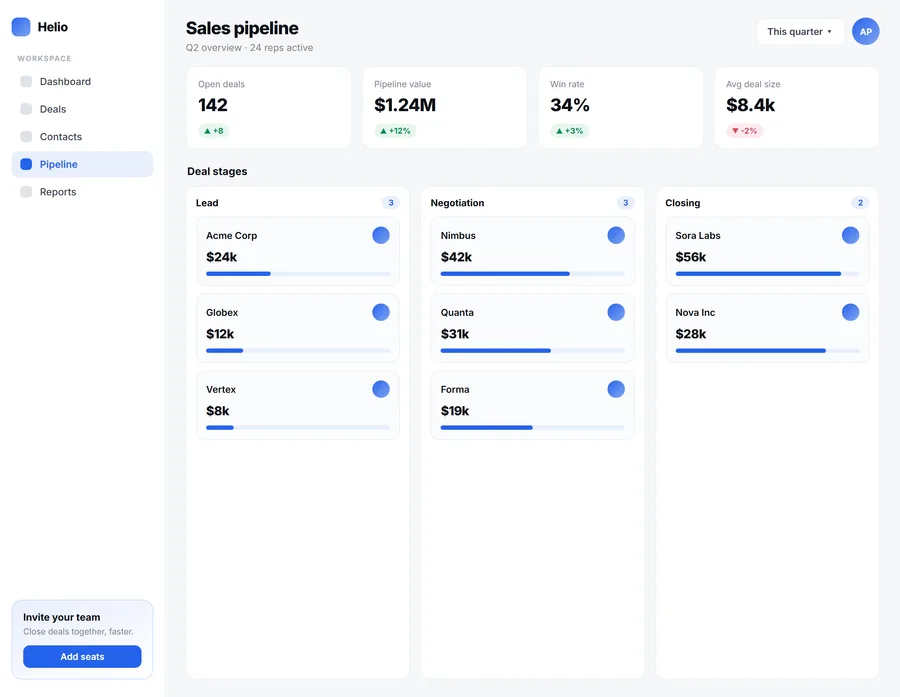Screen dimensions: 900x697
Task: Click the Nova Inc deal name
Action: [x=695, y=312]
